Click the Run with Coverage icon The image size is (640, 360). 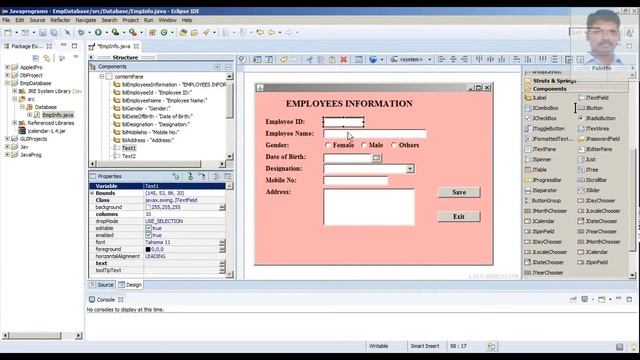116,32
